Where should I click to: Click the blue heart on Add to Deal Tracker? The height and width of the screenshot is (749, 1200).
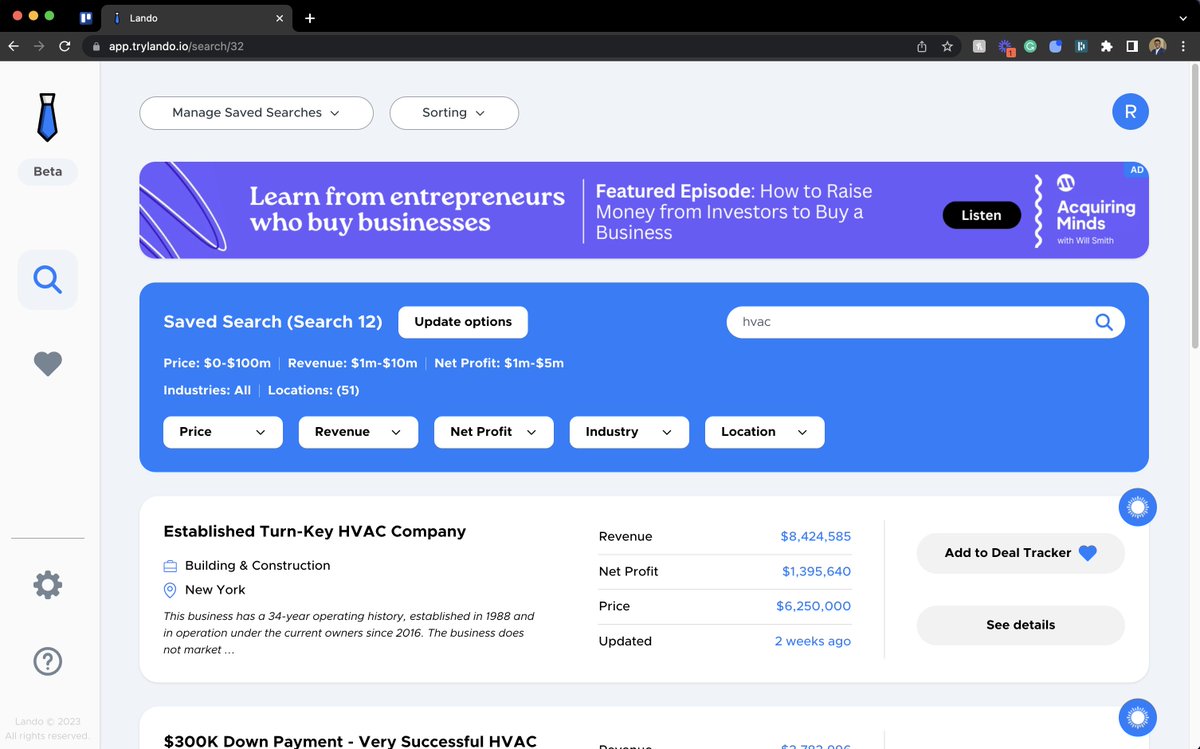1087,553
